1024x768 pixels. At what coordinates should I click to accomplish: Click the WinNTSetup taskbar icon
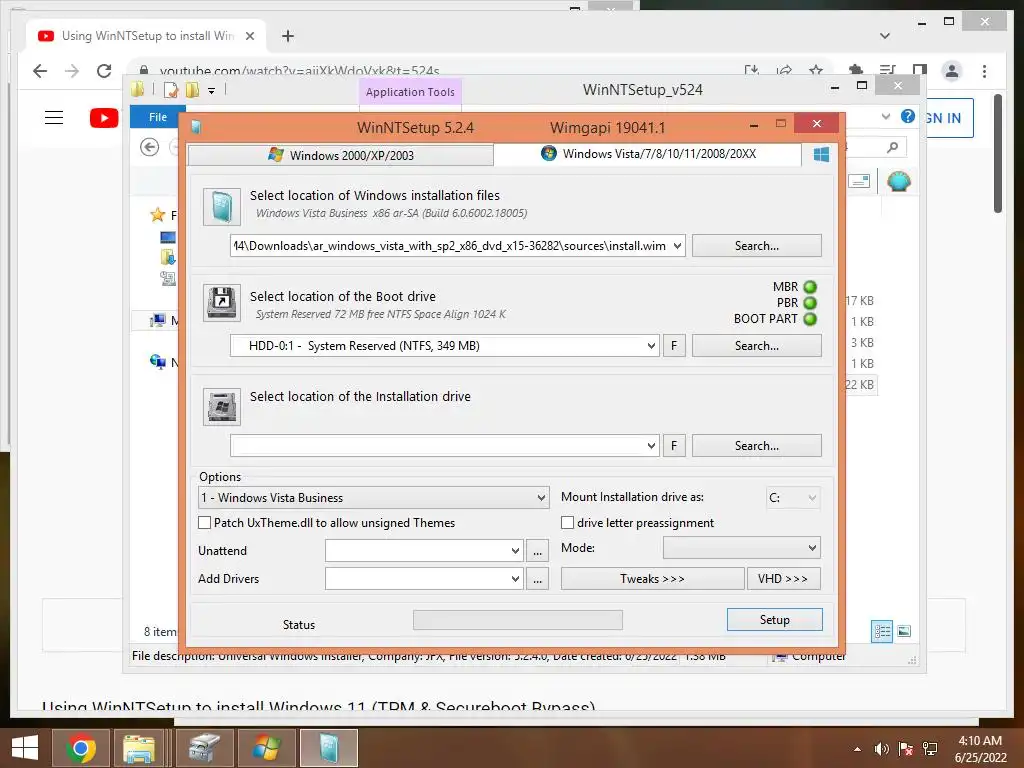(329, 748)
